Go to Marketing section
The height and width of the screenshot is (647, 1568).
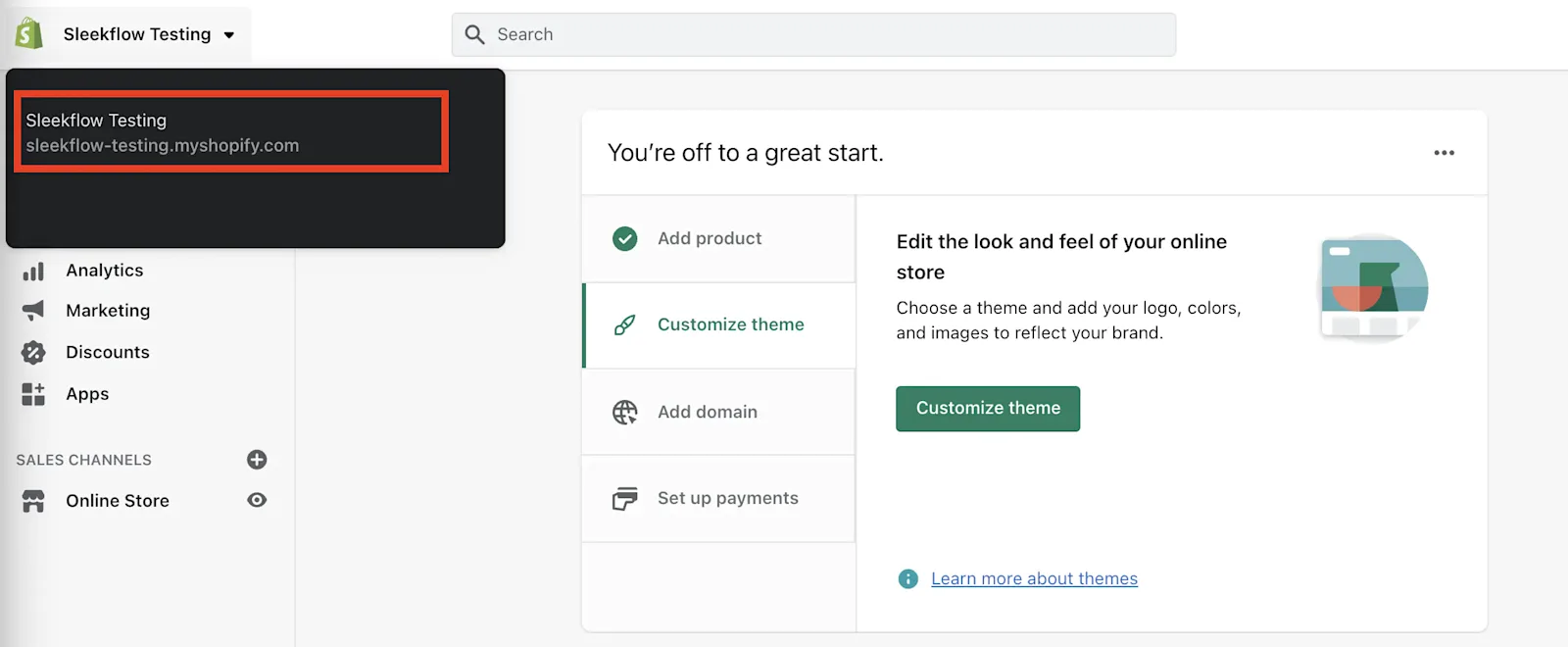point(108,311)
